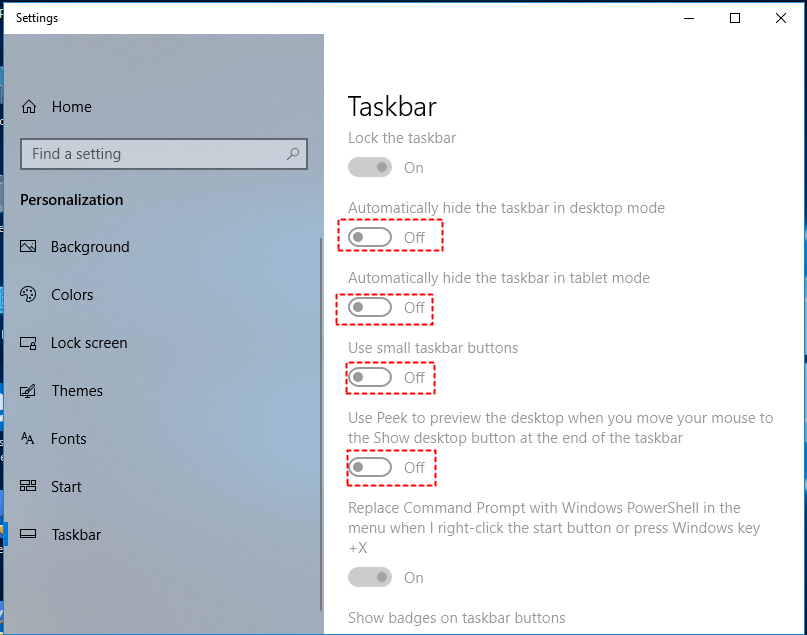This screenshot has height=635, width=807.
Task: Click the Fonts letter icon
Action: click(29, 439)
